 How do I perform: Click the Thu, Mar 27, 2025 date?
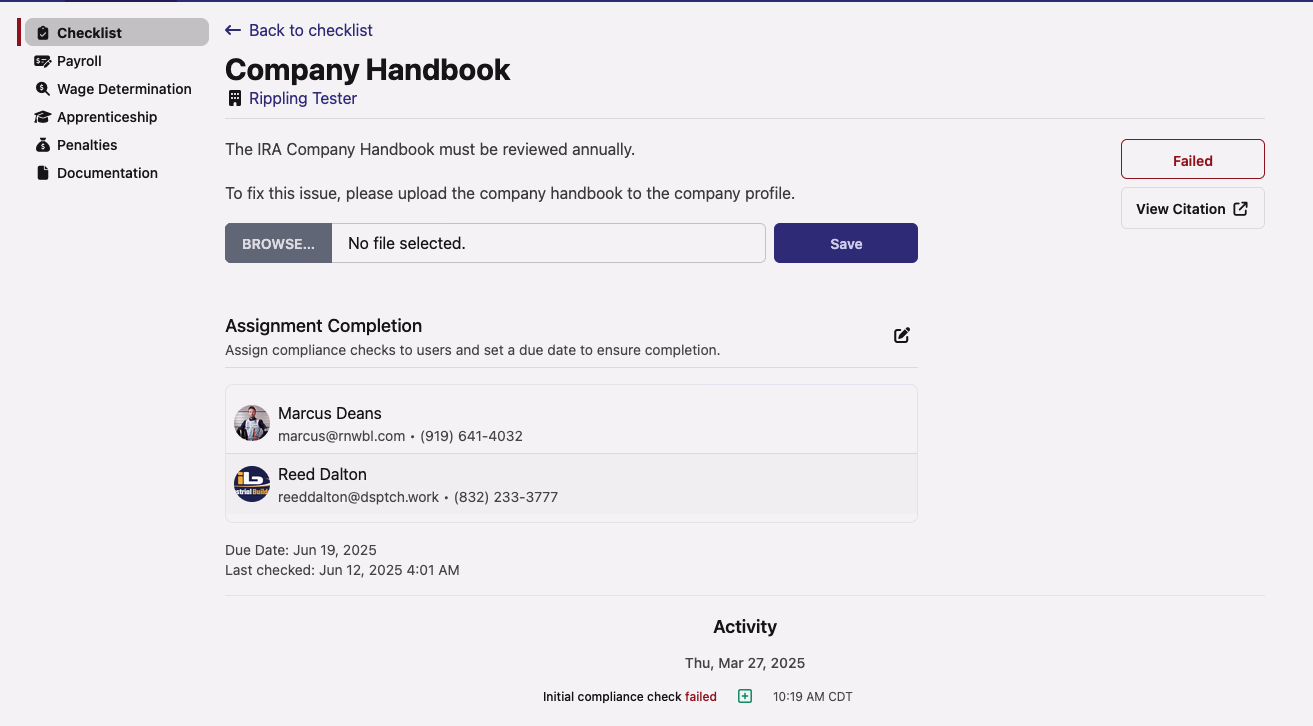pos(745,663)
